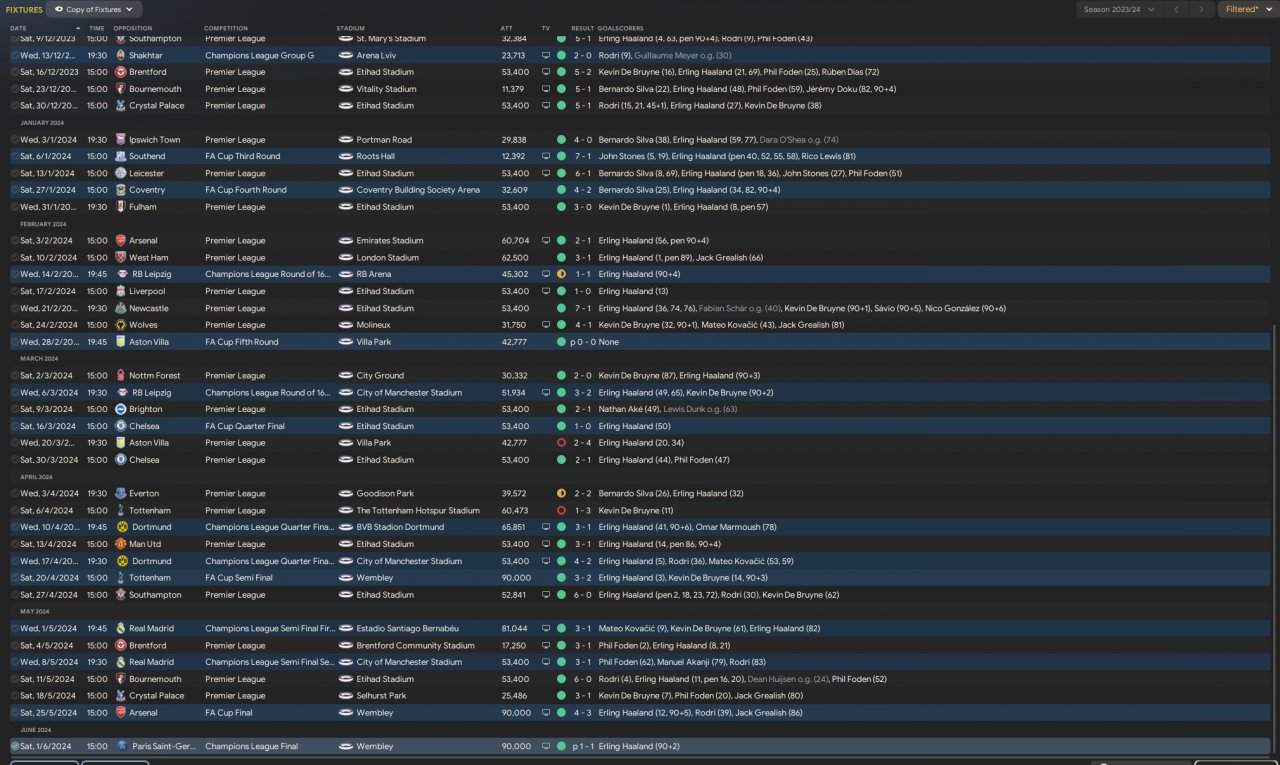Viewport: 1280px width, 765px height.
Task: Click the stadium icon beside Emirates Stadium
Action: [x=346, y=241]
